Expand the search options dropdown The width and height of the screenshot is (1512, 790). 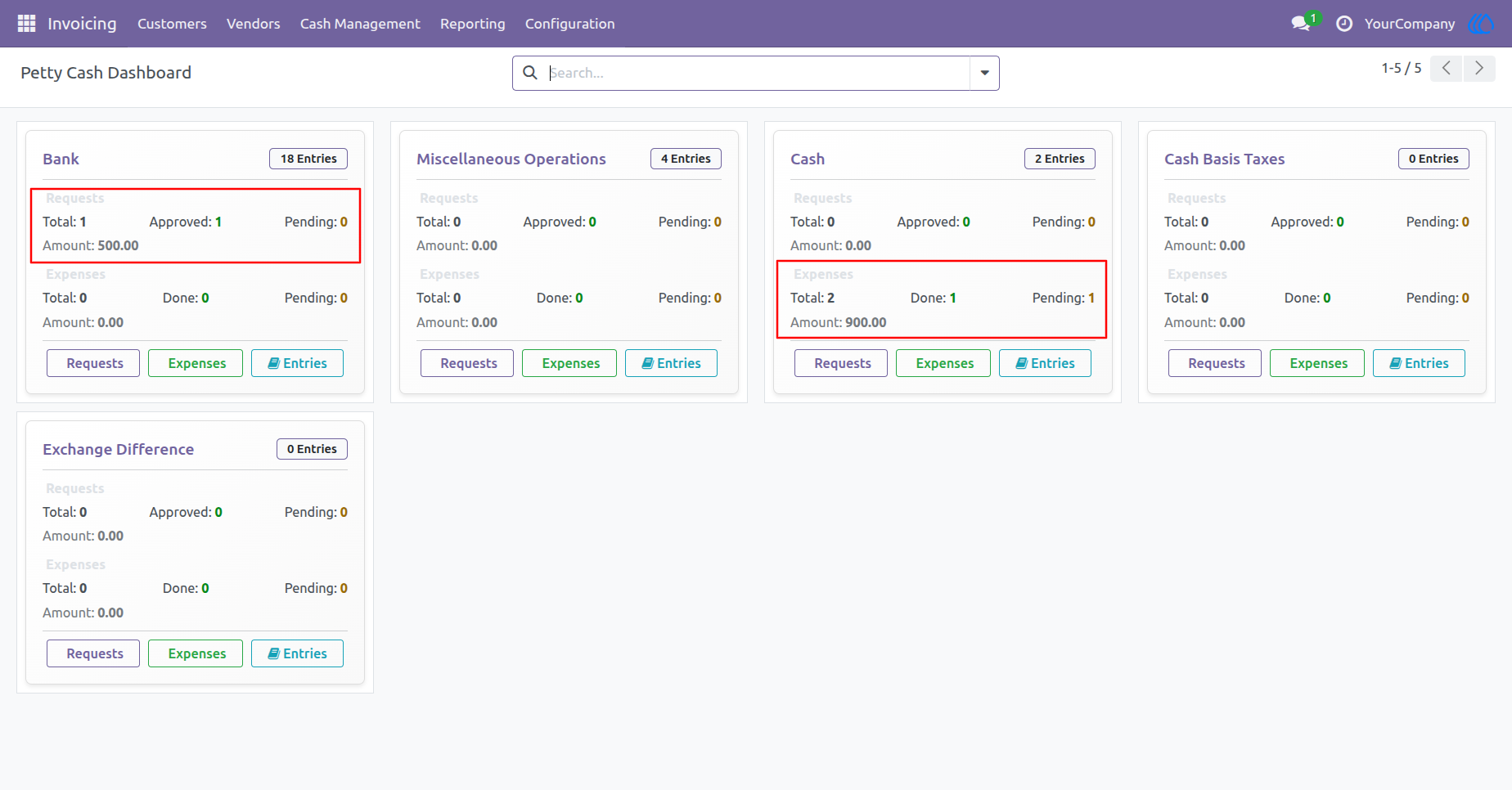pyautogui.click(x=984, y=73)
